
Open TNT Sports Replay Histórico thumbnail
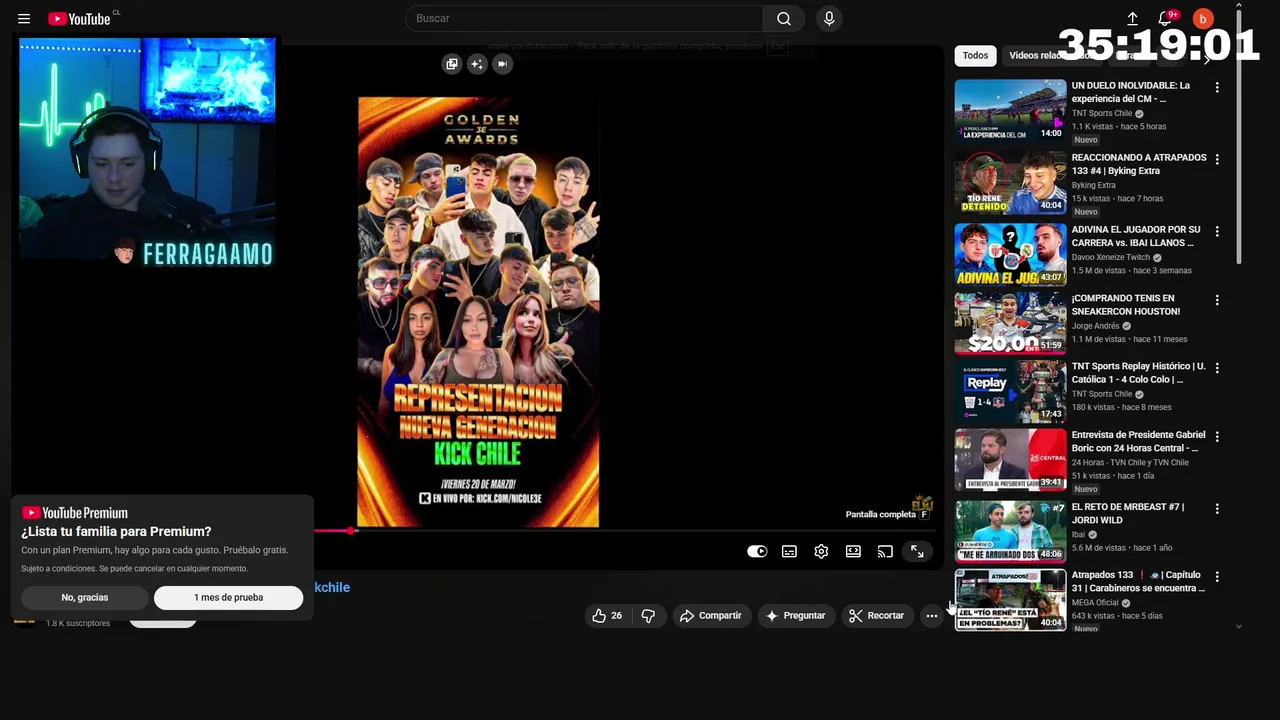1010,391
